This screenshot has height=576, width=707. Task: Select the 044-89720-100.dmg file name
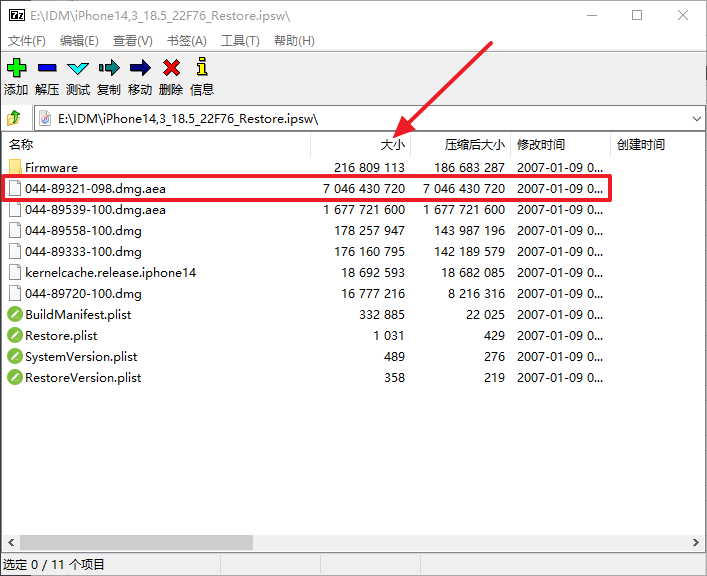click(83, 293)
